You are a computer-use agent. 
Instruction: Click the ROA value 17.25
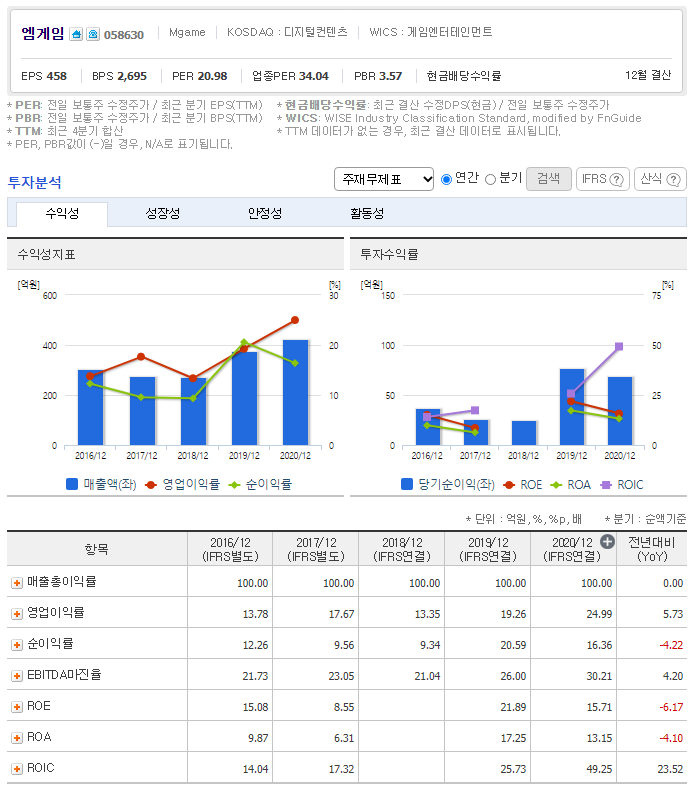point(513,738)
